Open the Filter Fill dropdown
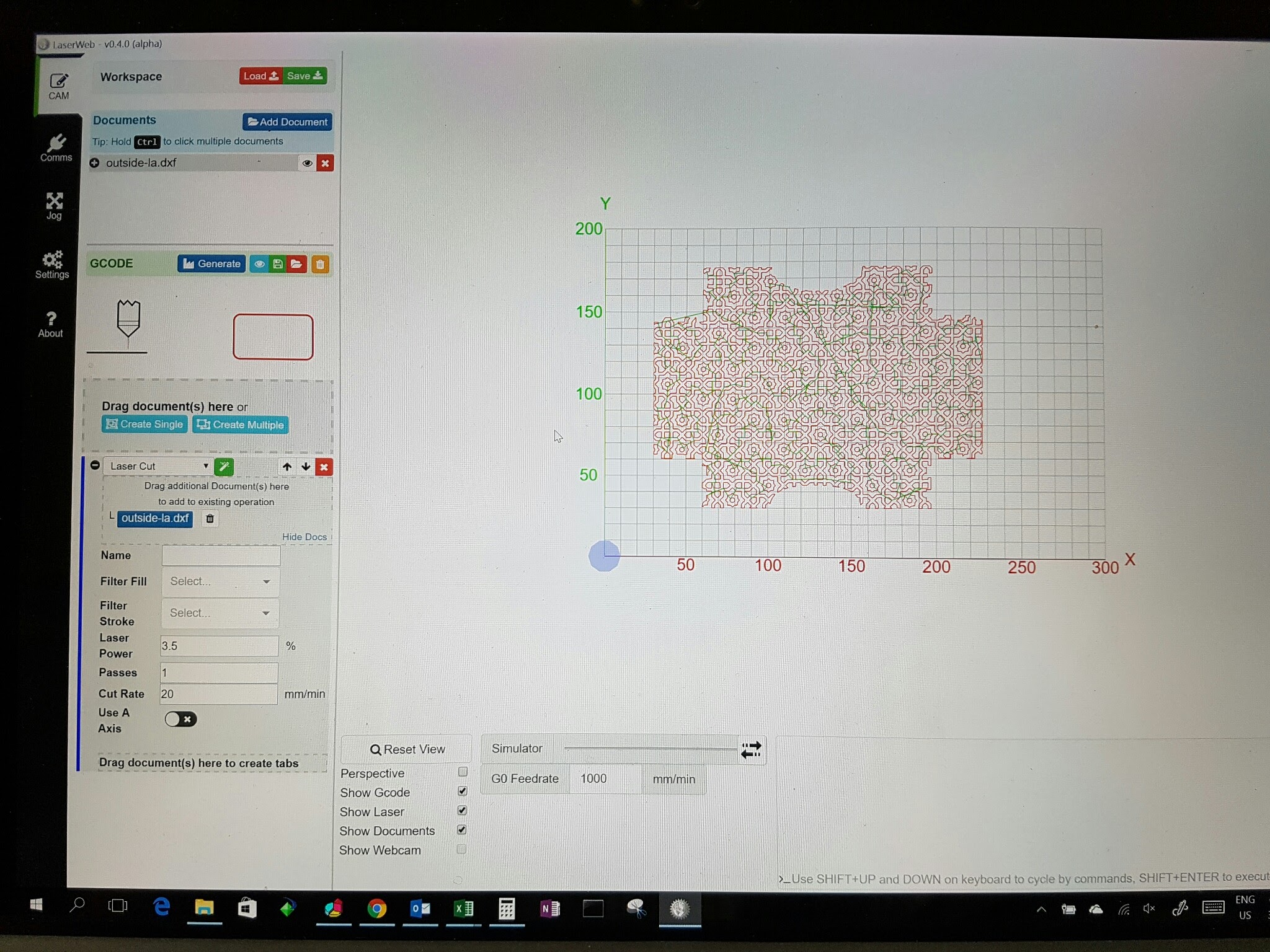This screenshot has height=952, width=1270. [220, 581]
